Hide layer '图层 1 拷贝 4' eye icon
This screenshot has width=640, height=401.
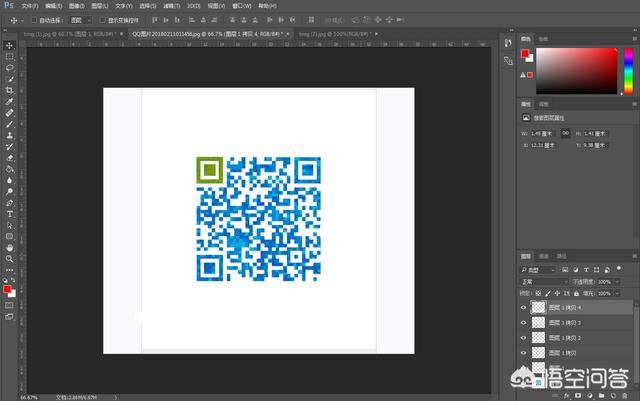[x=523, y=307]
